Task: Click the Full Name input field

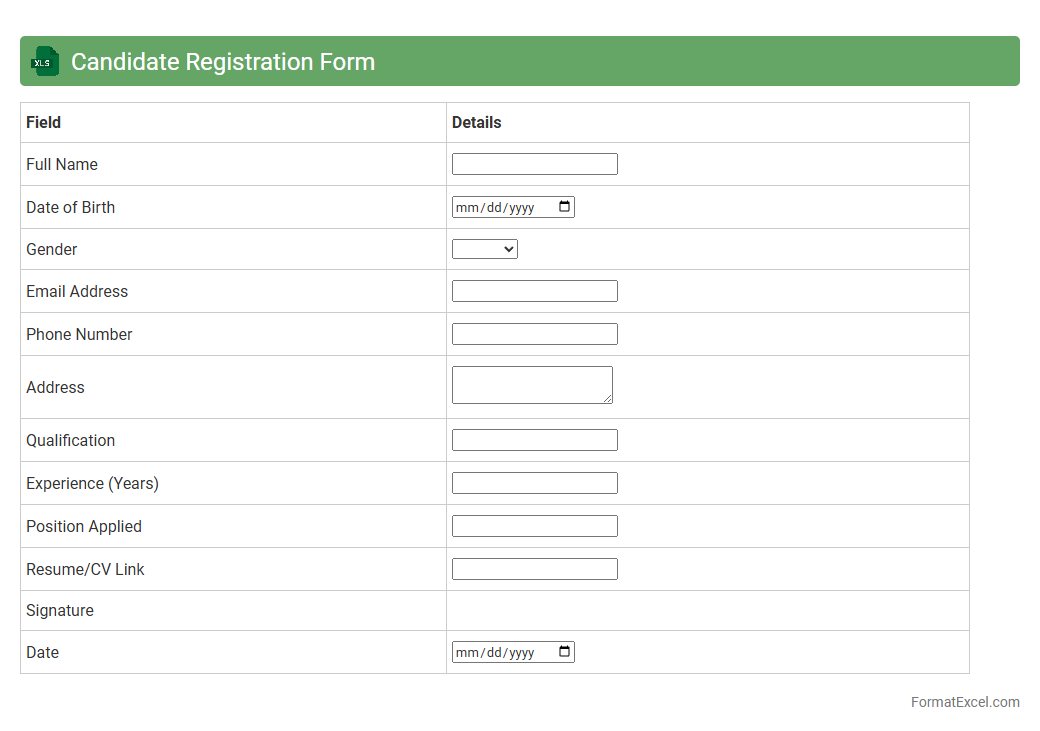Action: click(534, 164)
